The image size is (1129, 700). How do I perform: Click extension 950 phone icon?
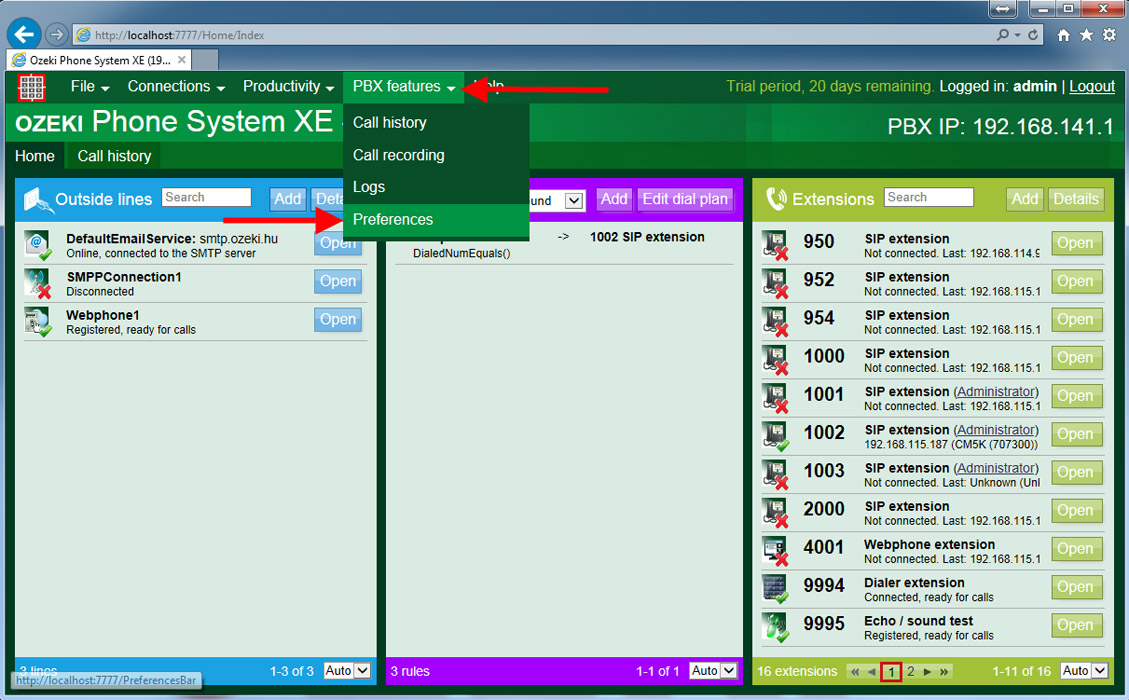pyautogui.click(x=775, y=245)
